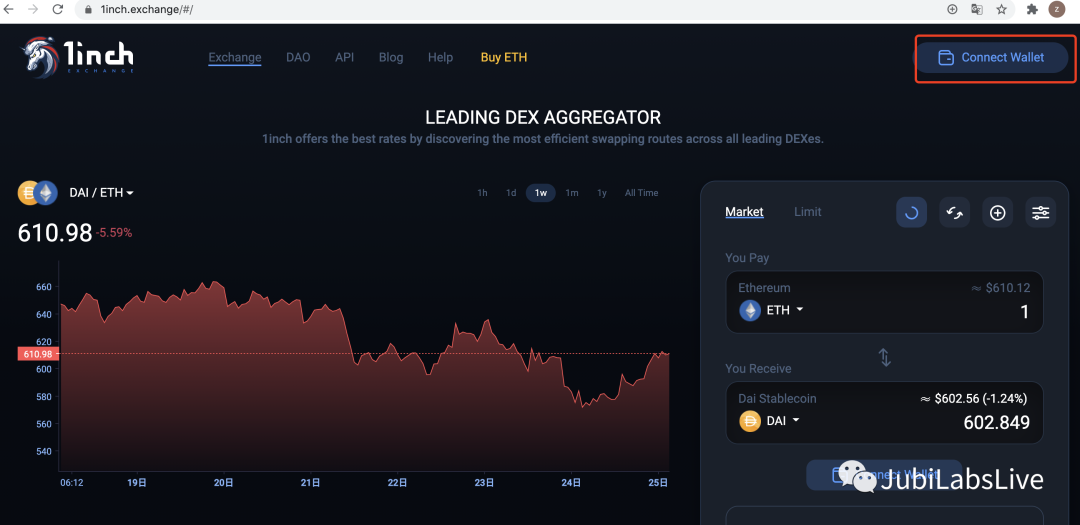Image resolution: width=1080 pixels, height=525 pixels.
Task: Click the swap routes arrows icon in swap panel
Action: [955, 213]
